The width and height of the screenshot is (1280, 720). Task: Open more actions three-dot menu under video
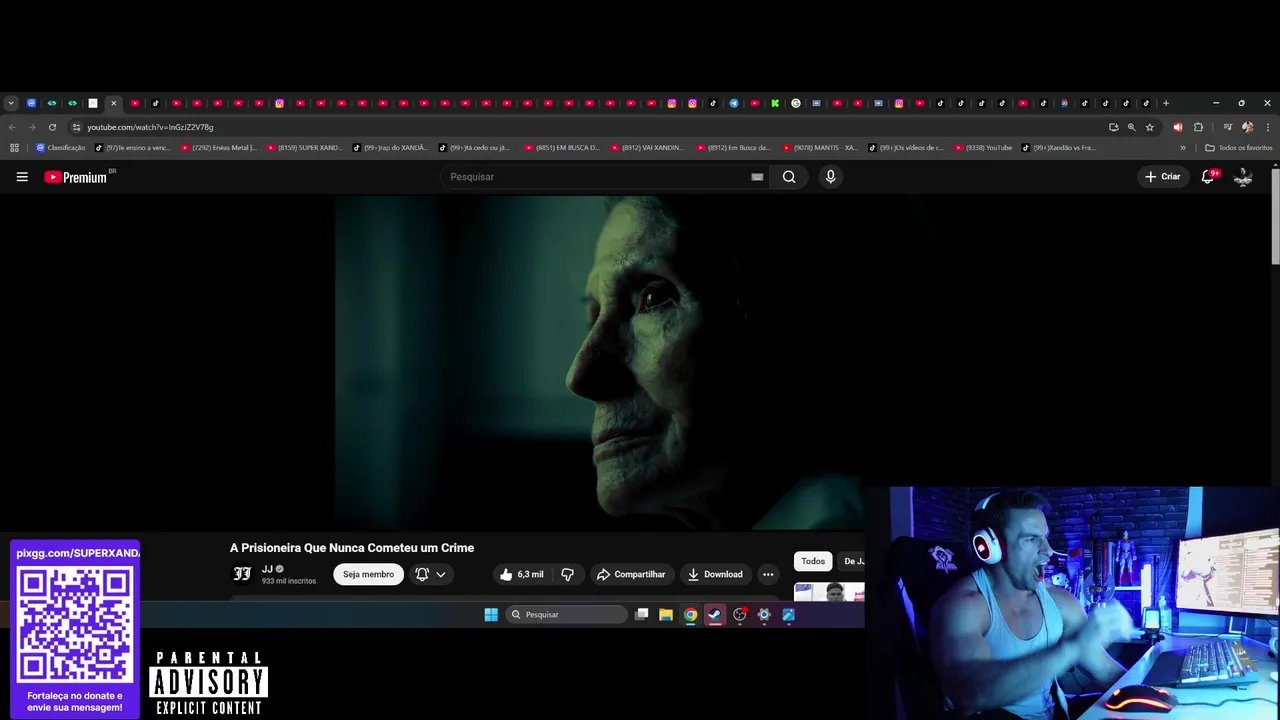click(768, 574)
